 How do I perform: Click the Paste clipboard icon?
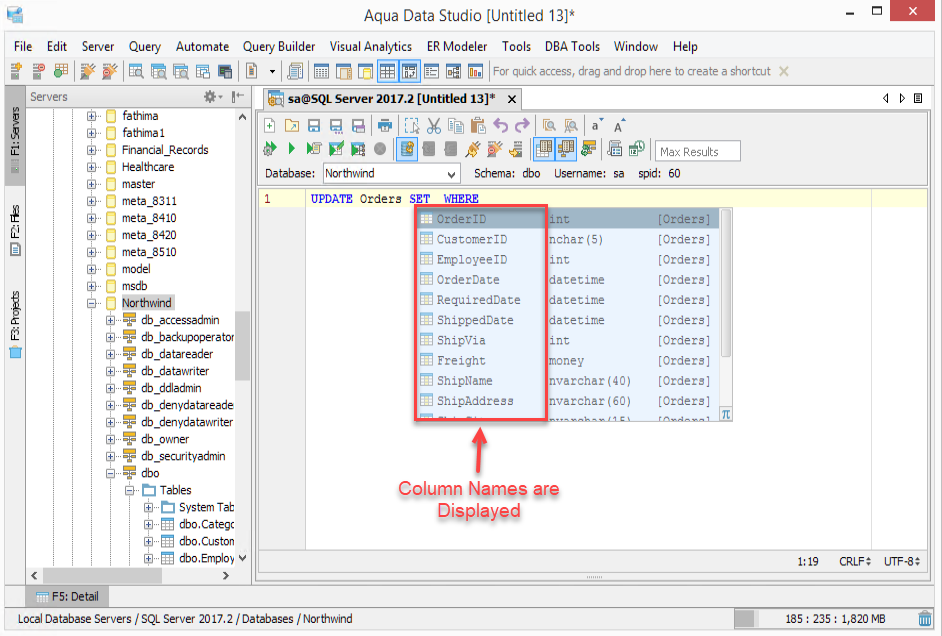(x=478, y=126)
